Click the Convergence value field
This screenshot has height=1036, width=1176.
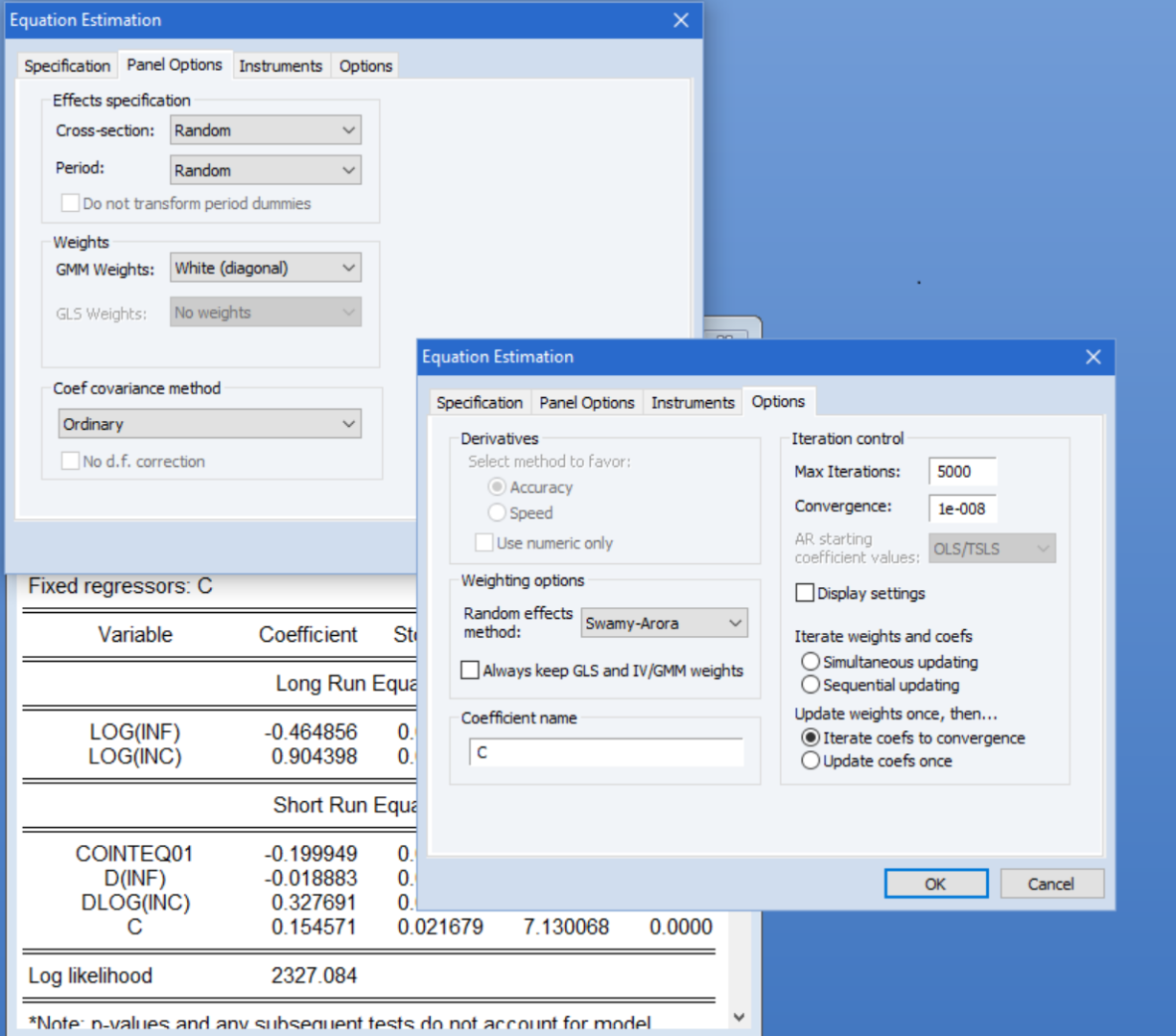962,508
